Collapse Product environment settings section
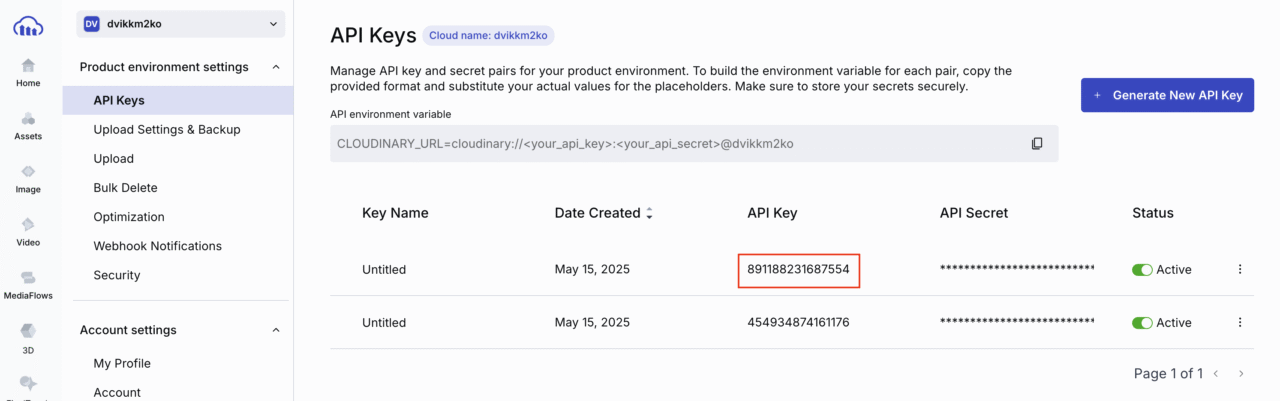 (x=275, y=67)
